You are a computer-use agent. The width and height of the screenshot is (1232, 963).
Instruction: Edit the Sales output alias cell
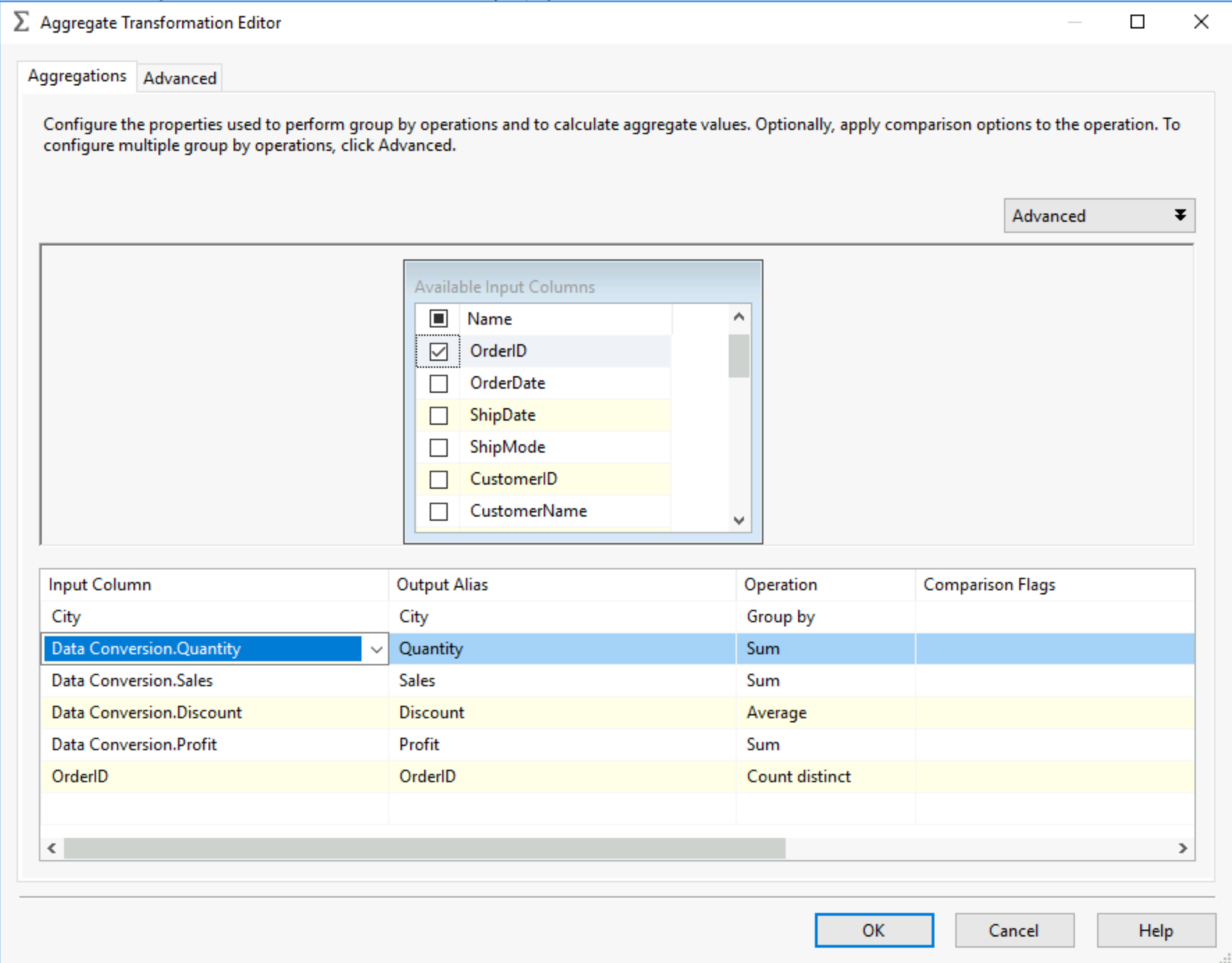coord(562,681)
